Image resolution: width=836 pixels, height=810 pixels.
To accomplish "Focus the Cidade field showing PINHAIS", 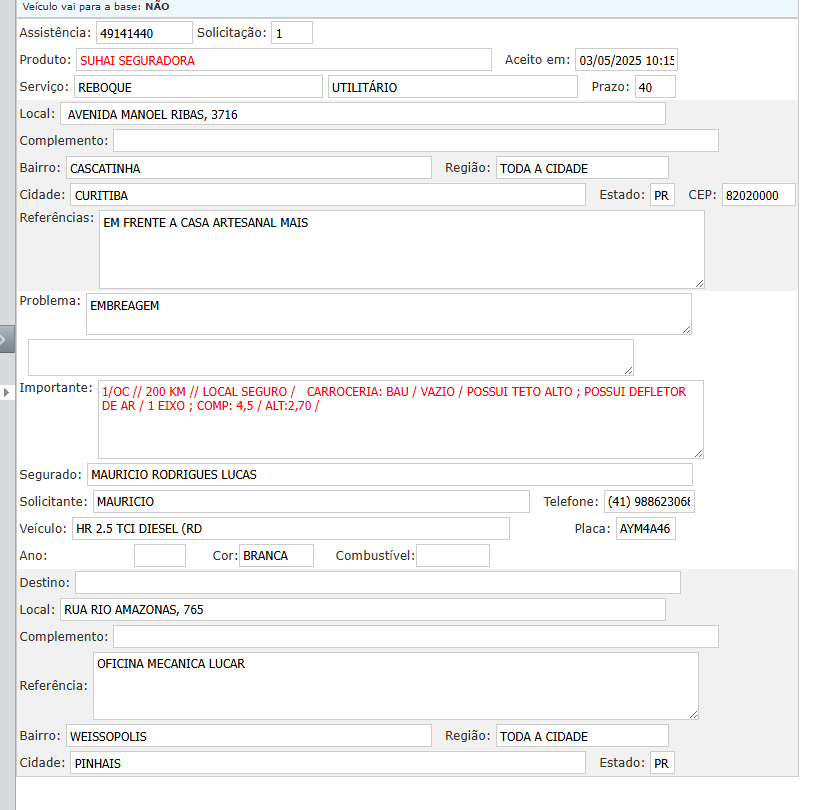I will tap(325, 763).
